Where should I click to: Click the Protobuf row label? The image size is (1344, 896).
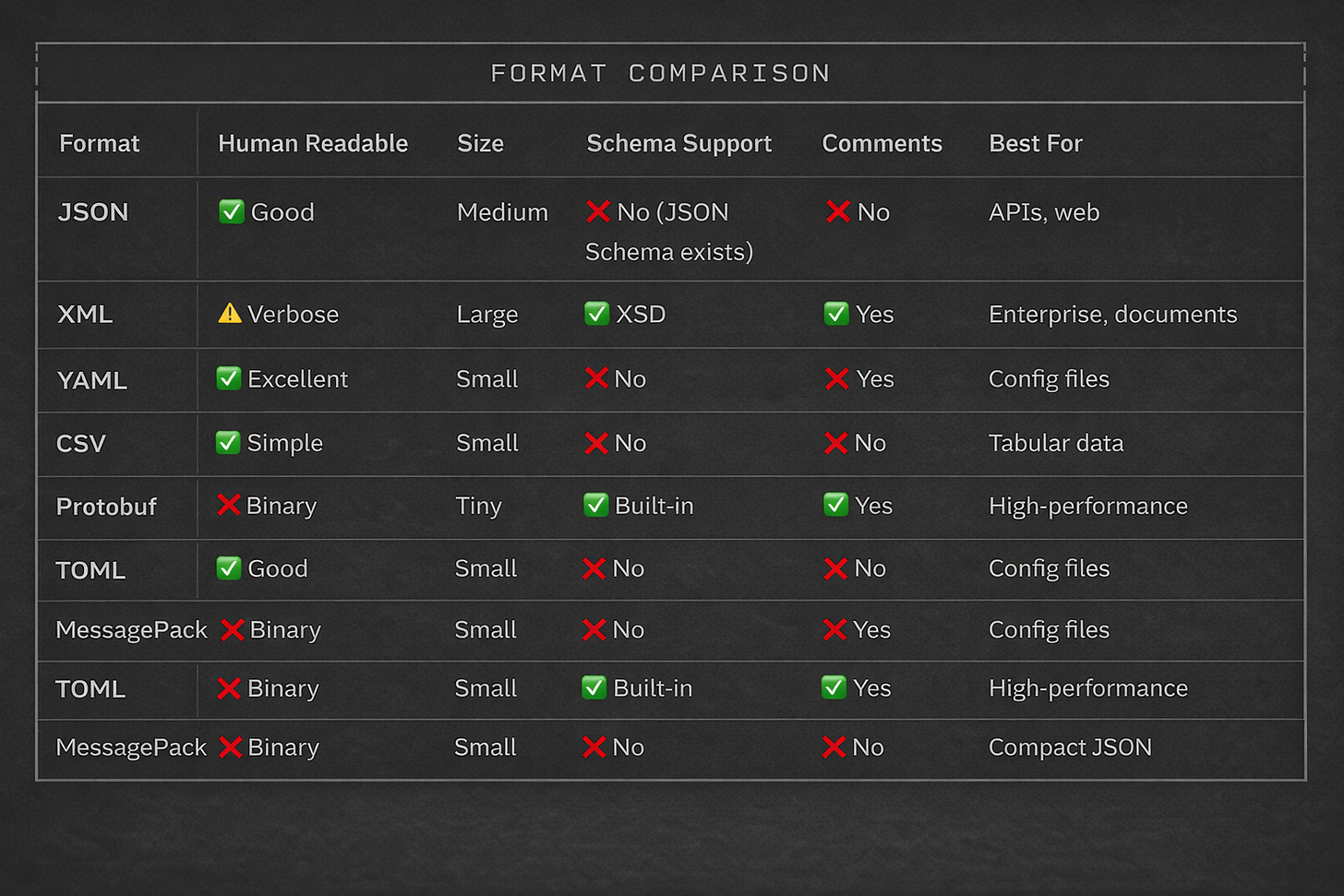point(106,507)
